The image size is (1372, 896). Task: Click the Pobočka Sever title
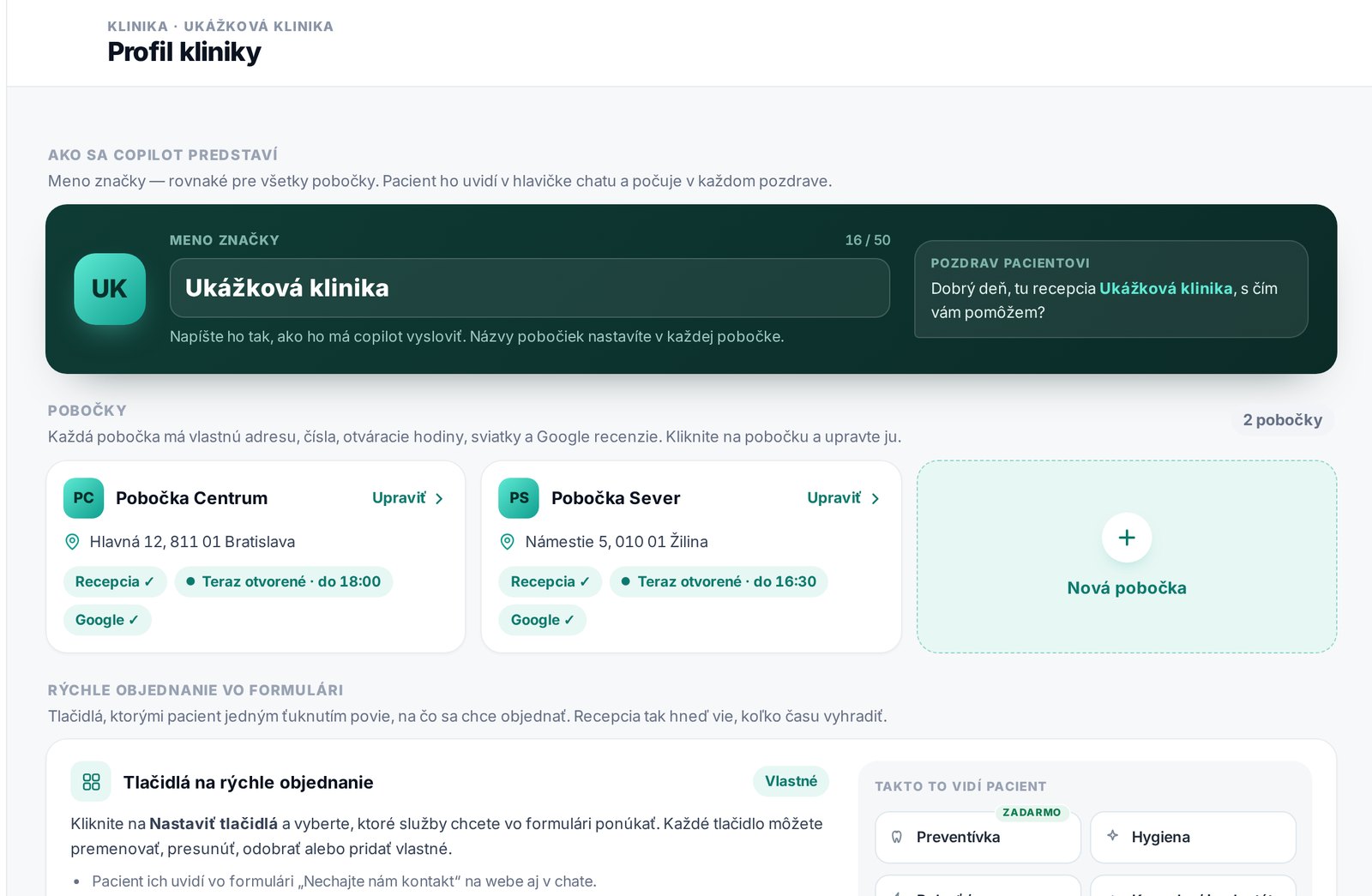click(616, 498)
